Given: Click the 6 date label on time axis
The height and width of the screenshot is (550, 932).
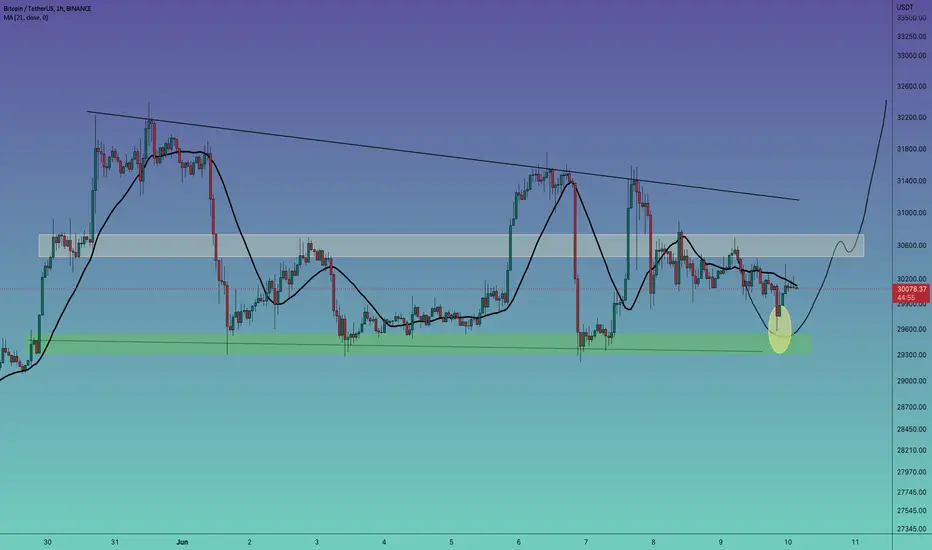Looking at the screenshot, I should (x=518, y=542).
